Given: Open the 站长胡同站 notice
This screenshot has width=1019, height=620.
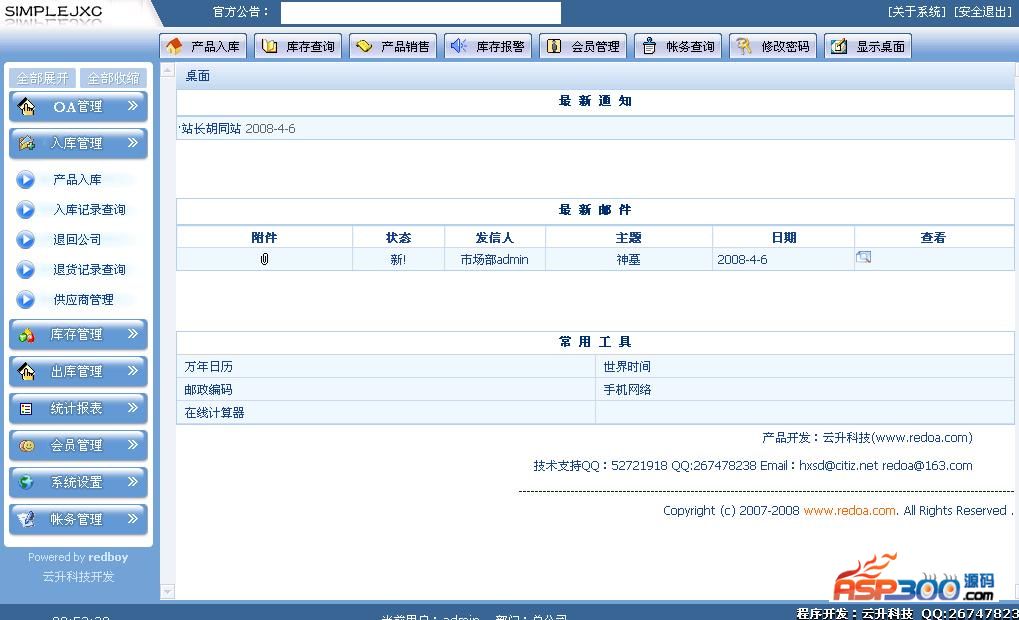Looking at the screenshot, I should (211, 129).
